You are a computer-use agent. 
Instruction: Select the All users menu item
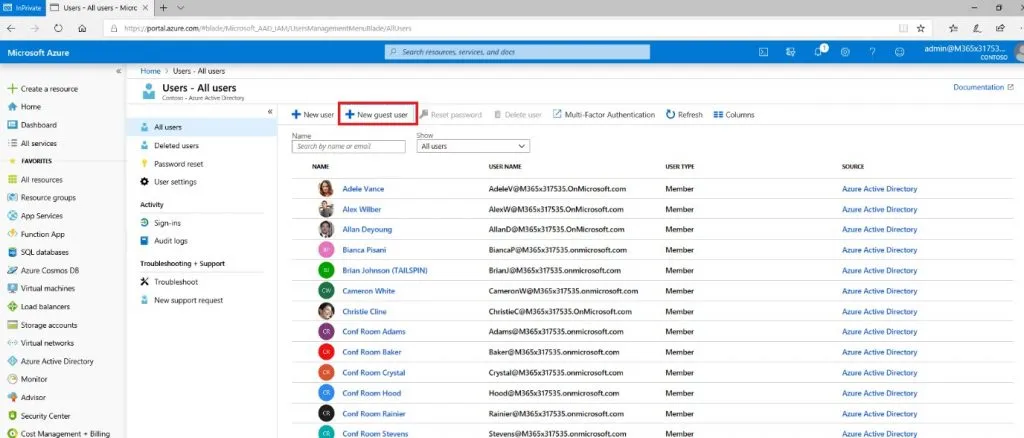click(202, 127)
